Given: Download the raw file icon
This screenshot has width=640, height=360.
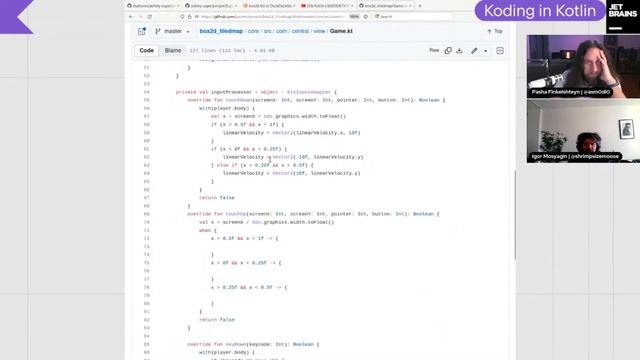Looking at the screenshot, I should (459, 51).
